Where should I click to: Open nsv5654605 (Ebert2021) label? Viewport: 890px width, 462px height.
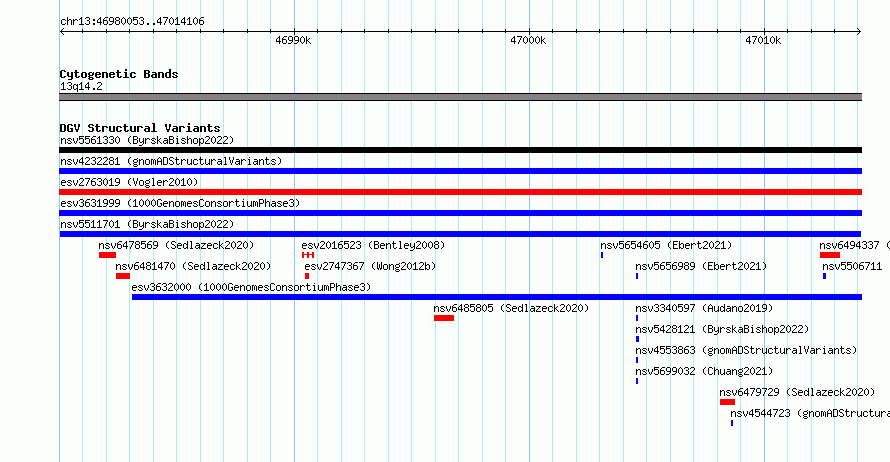click(x=666, y=245)
